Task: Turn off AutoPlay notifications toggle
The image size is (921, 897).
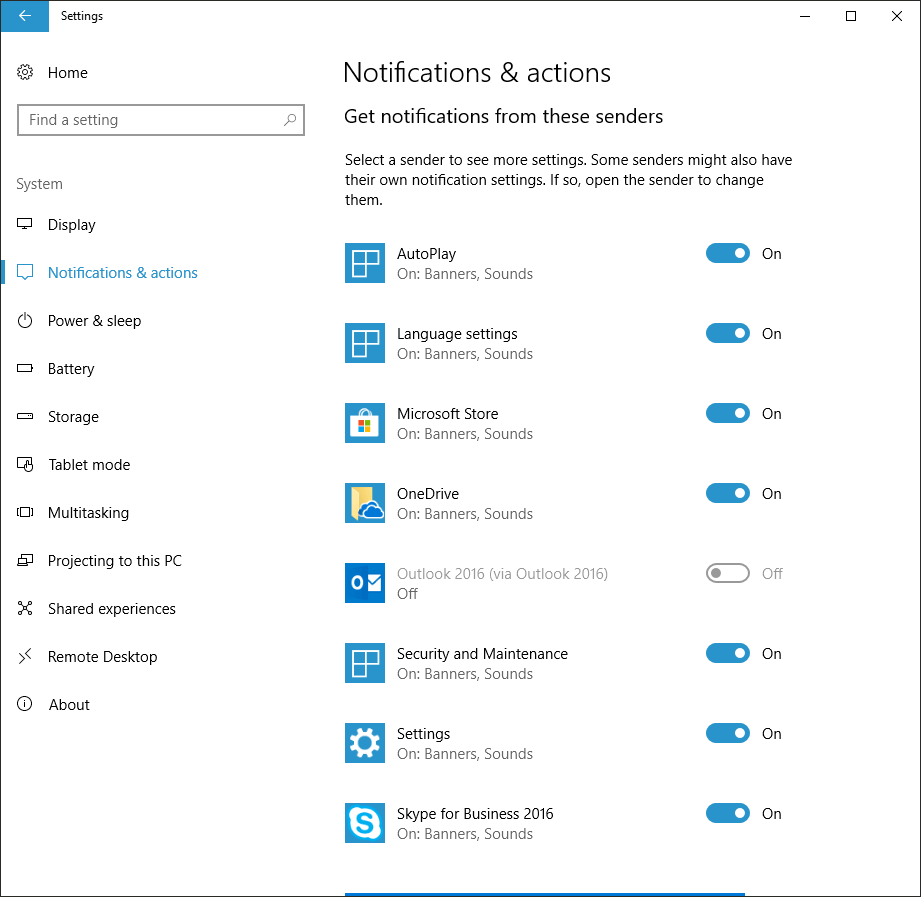Action: [728, 253]
